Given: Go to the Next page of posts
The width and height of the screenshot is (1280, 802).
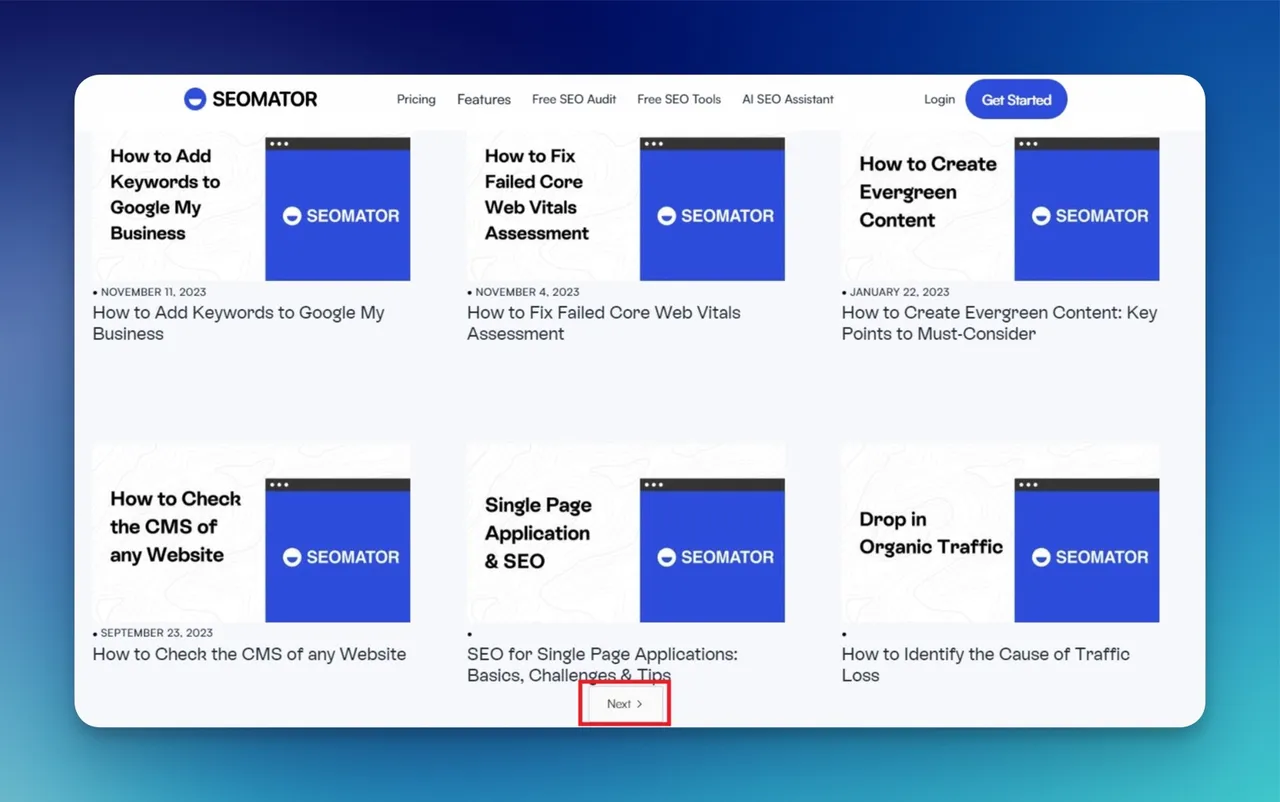Looking at the screenshot, I should [x=624, y=704].
